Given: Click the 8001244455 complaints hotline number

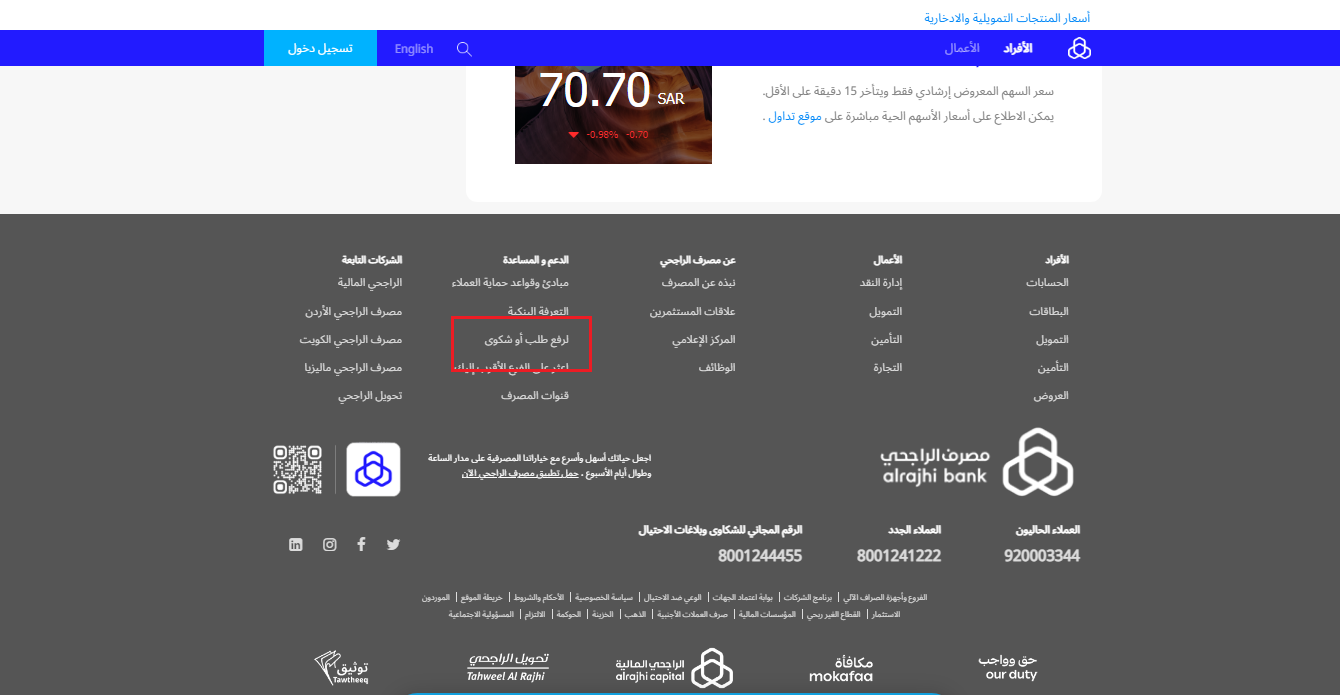Looking at the screenshot, I should point(760,556).
